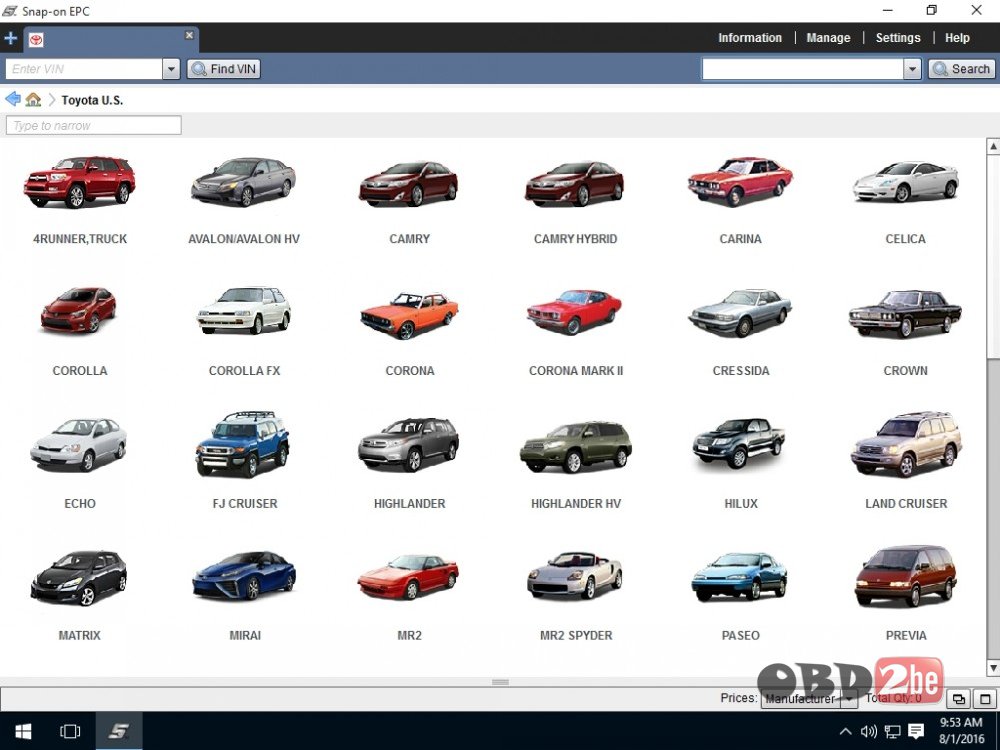The height and width of the screenshot is (750, 1000).
Task: Click the HILUX model label
Action: pyautogui.click(x=740, y=503)
